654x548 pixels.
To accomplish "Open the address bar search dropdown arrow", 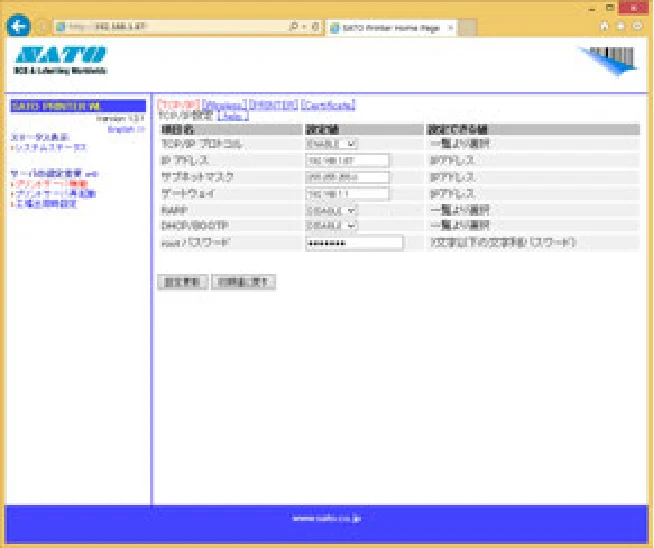I will 304,27.
